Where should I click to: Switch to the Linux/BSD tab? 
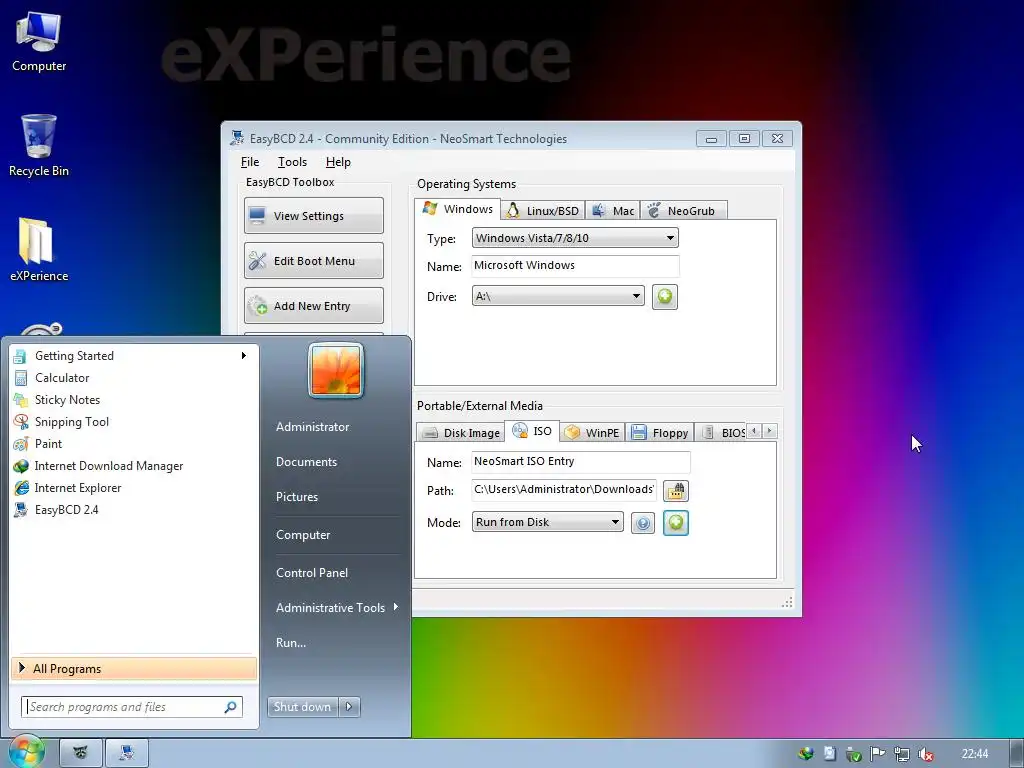point(543,210)
